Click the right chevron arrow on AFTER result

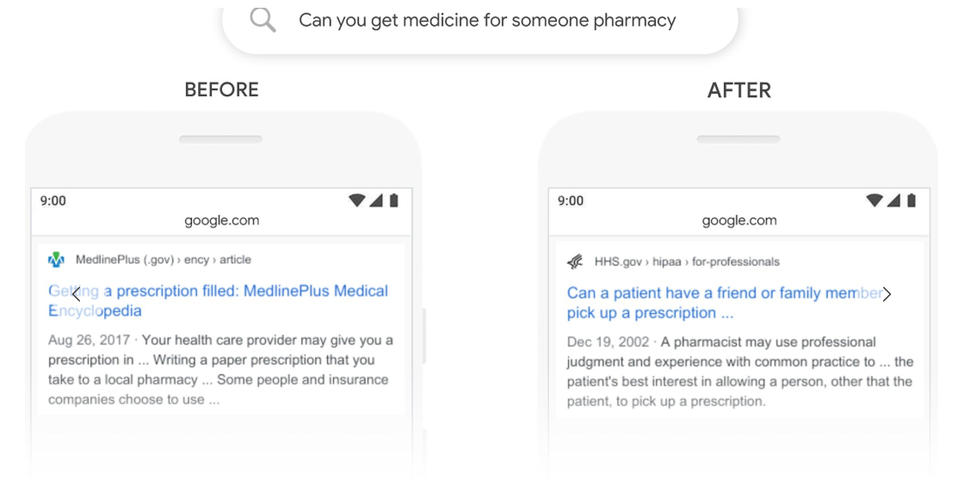[886, 294]
